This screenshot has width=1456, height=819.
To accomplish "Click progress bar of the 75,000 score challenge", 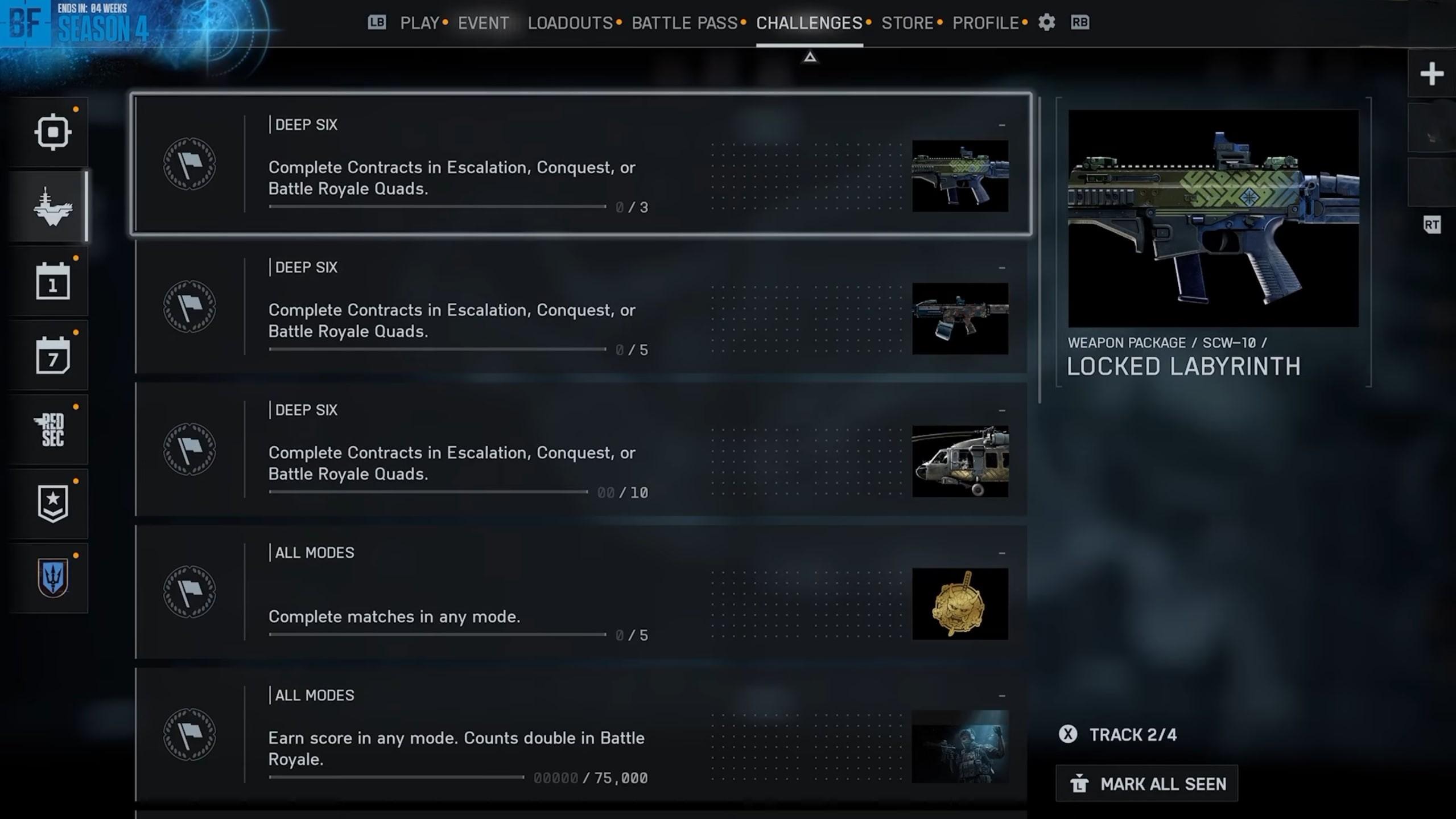I will tap(396, 777).
